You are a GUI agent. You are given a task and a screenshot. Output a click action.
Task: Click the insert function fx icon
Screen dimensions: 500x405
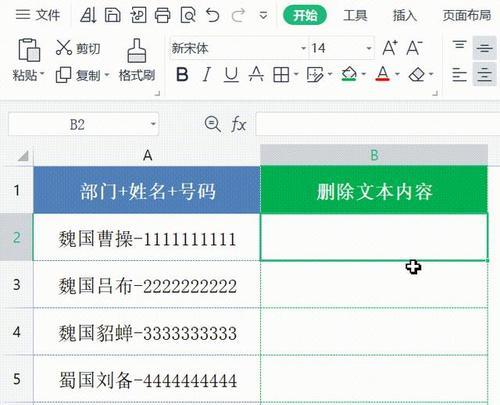239,125
